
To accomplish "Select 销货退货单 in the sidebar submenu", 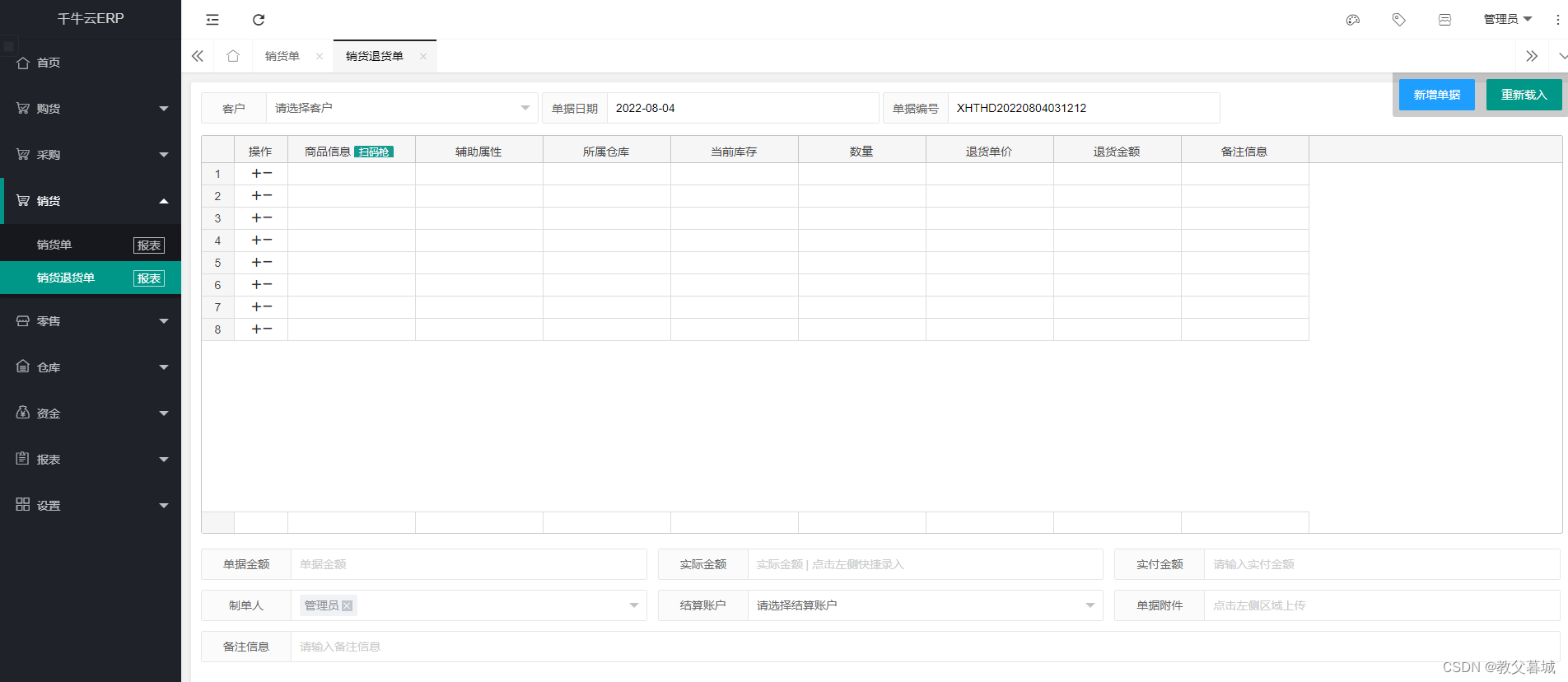I will (66, 278).
